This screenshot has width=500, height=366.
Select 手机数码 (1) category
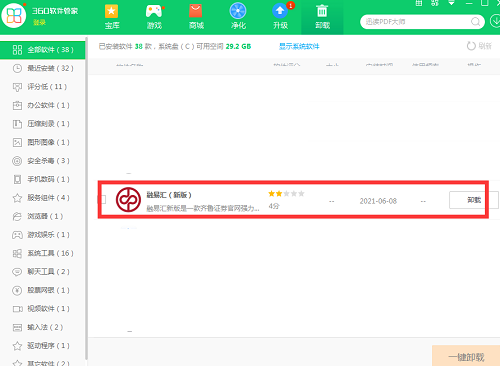point(43,179)
